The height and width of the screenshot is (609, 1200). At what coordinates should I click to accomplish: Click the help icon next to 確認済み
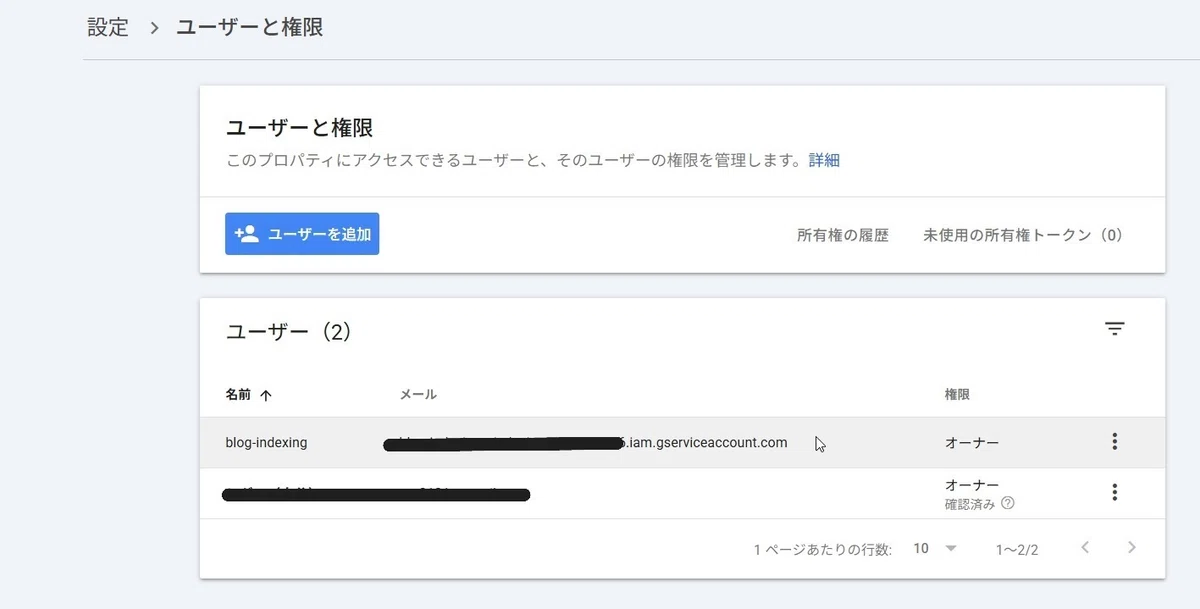[x=1008, y=503]
